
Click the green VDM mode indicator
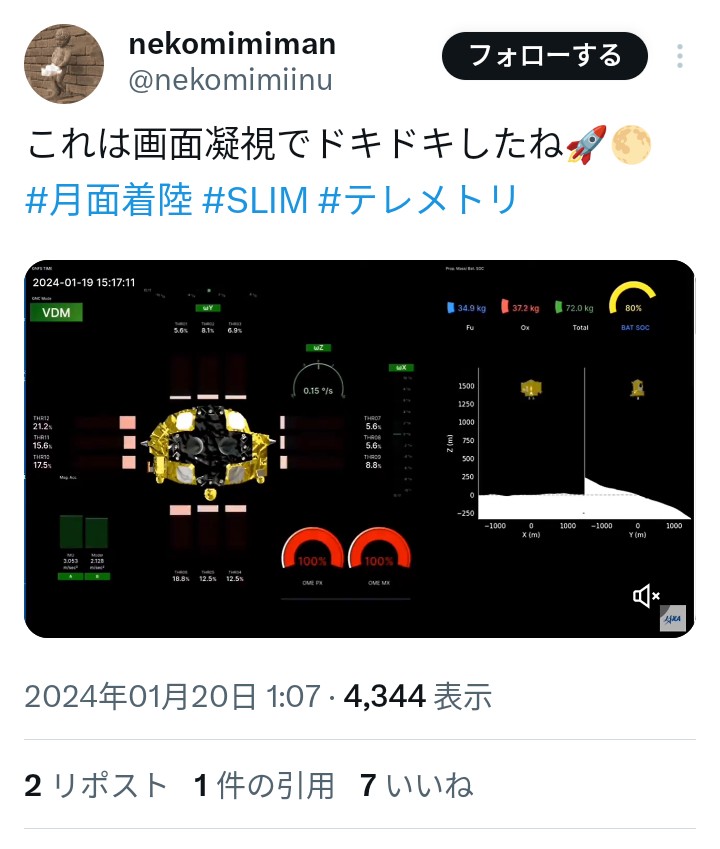coord(56,312)
